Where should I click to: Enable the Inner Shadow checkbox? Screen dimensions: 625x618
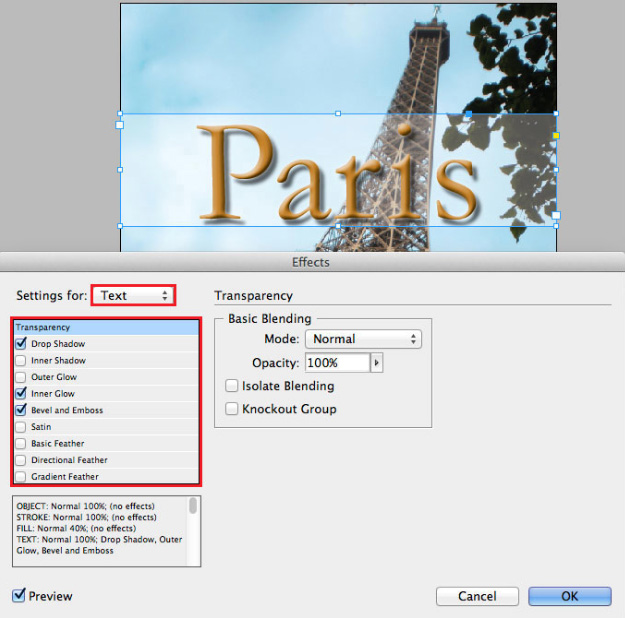pyautogui.click(x=21, y=360)
